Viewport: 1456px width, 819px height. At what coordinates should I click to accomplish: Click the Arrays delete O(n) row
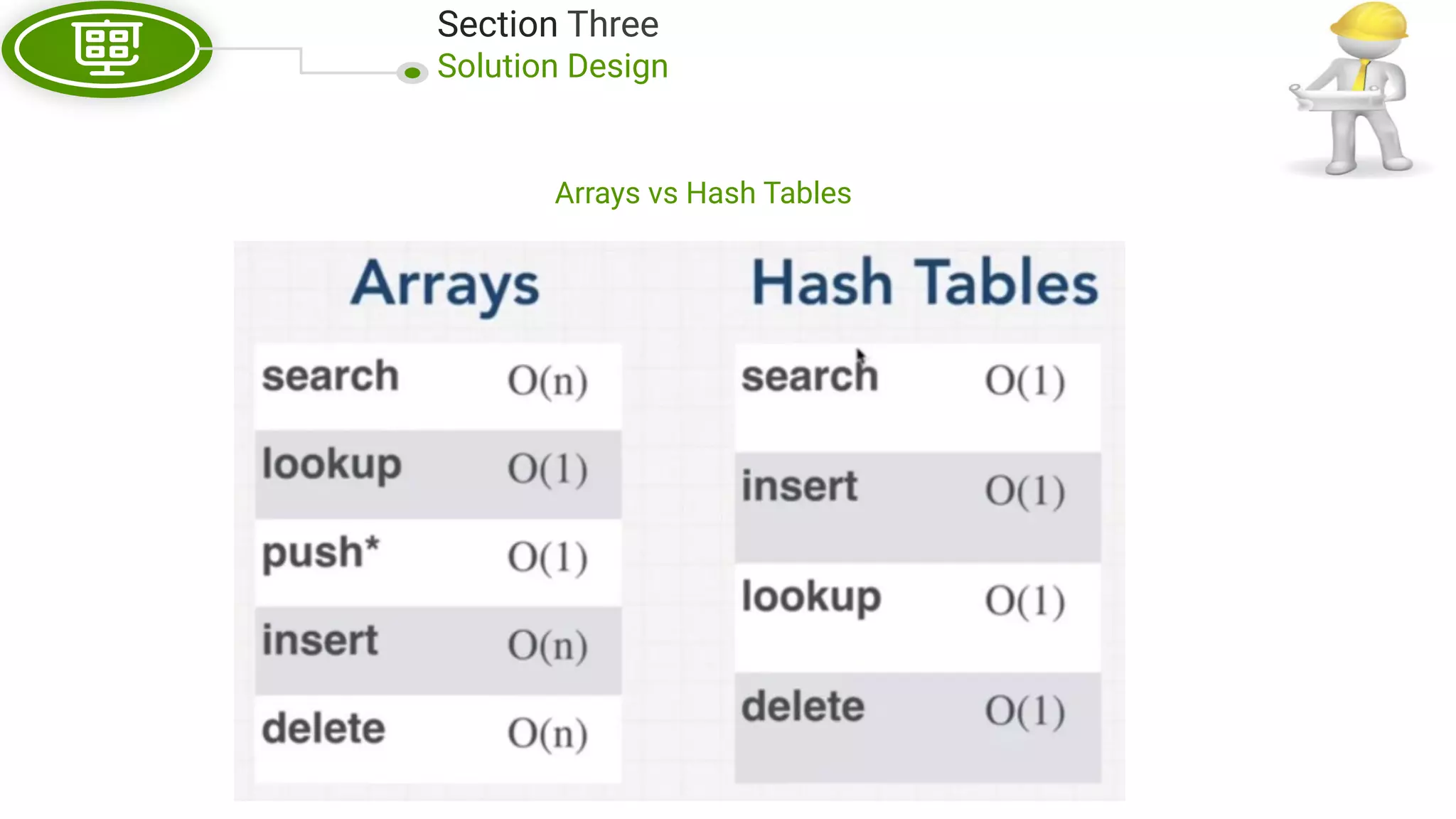tap(438, 739)
